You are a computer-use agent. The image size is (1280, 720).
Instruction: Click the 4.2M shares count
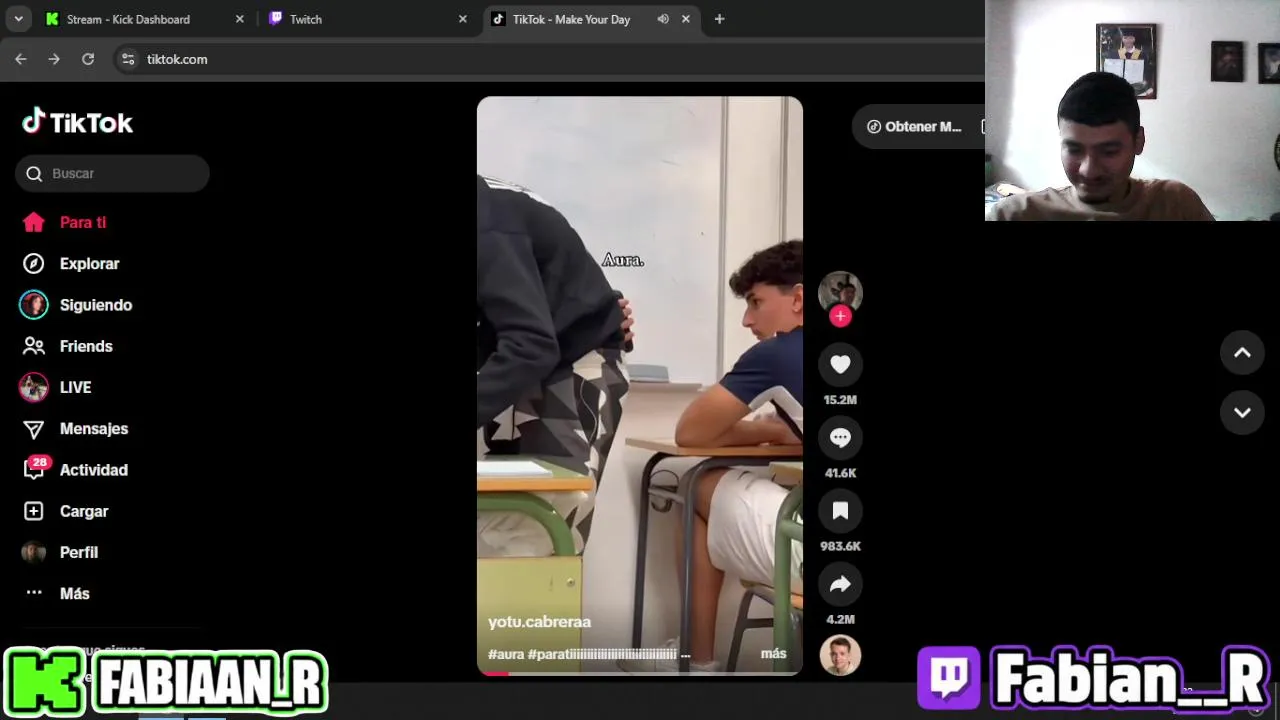[840, 619]
